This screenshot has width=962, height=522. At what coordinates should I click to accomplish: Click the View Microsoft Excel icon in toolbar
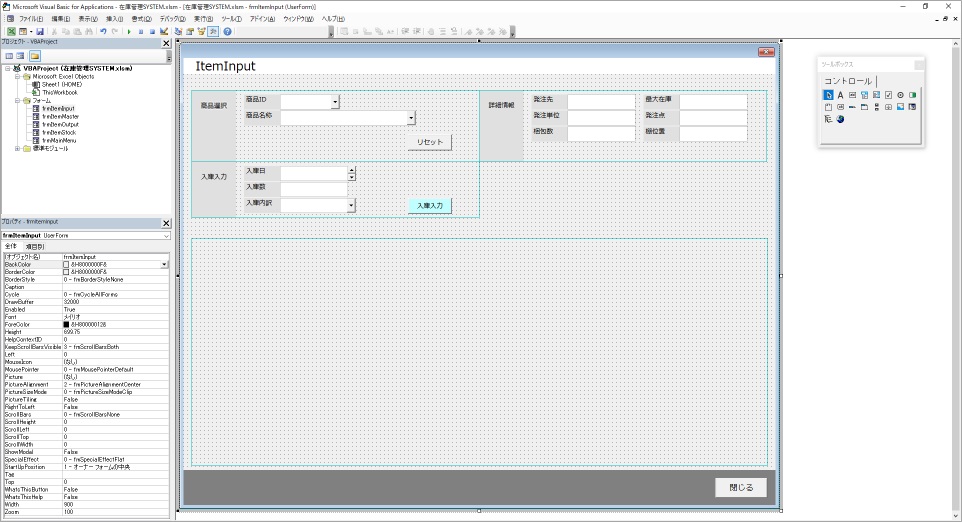(11, 31)
